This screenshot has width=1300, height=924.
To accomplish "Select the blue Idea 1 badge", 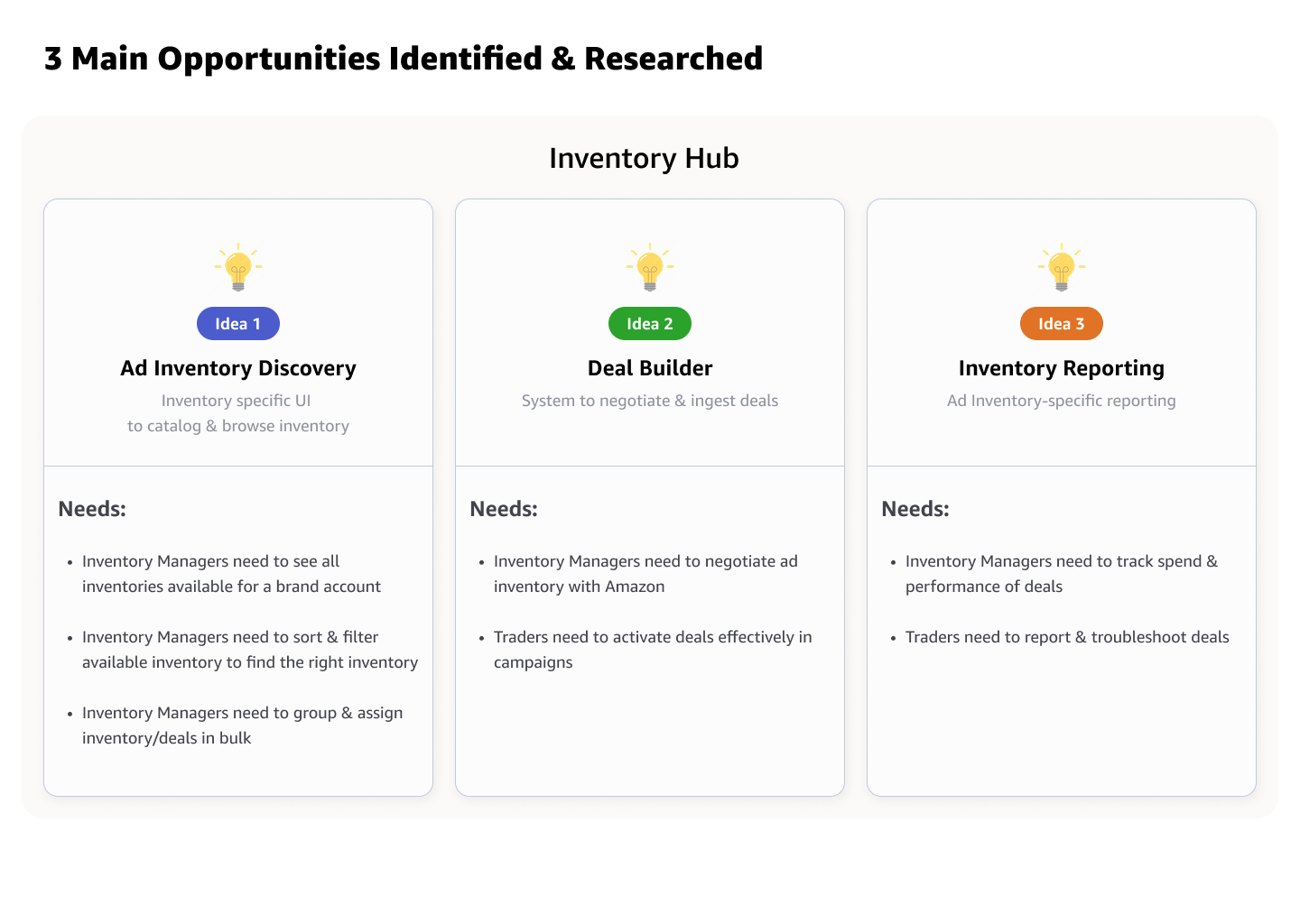I will click(238, 324).
